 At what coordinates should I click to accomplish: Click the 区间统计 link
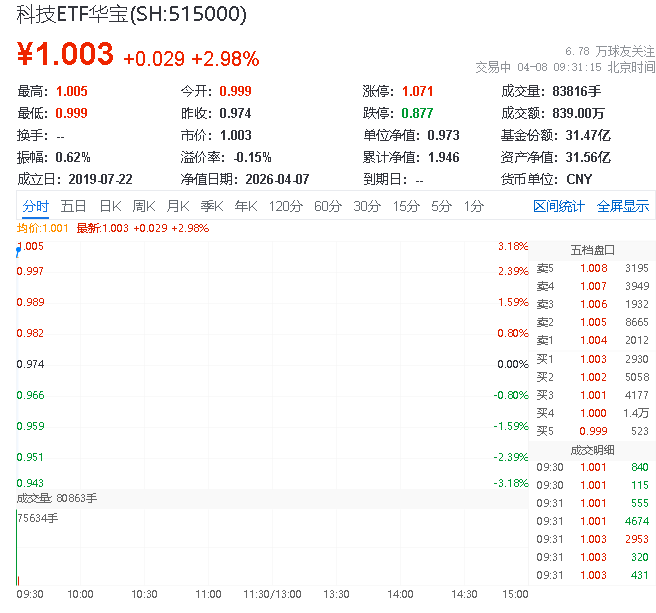click(x=559, y=206)
